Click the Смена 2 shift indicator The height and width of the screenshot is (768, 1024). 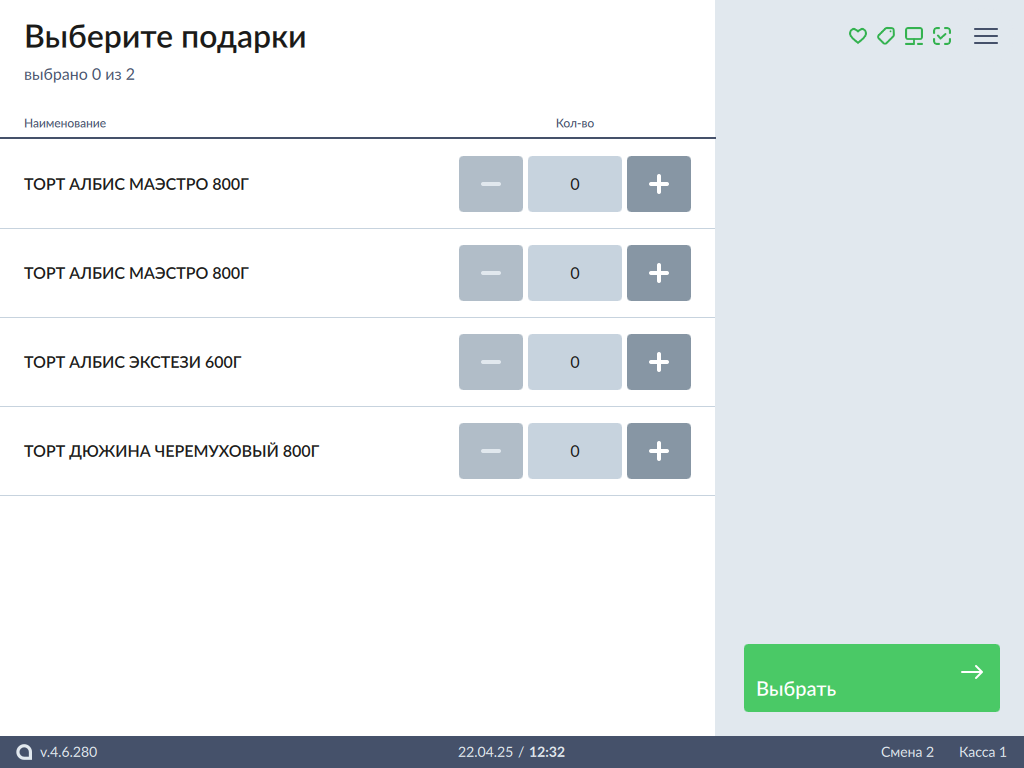click(907, 752)
